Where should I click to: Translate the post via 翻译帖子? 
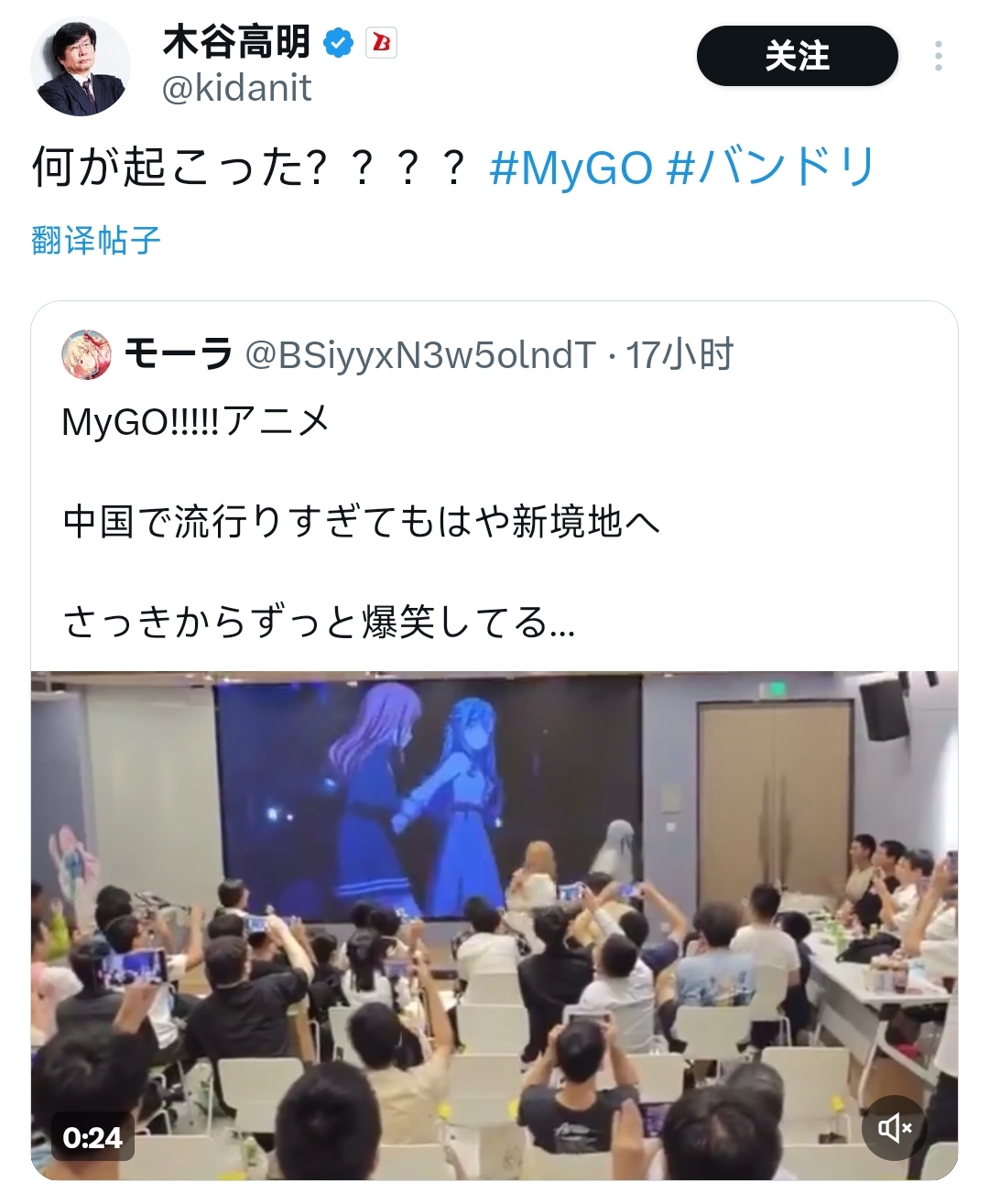tap(96, 241)
